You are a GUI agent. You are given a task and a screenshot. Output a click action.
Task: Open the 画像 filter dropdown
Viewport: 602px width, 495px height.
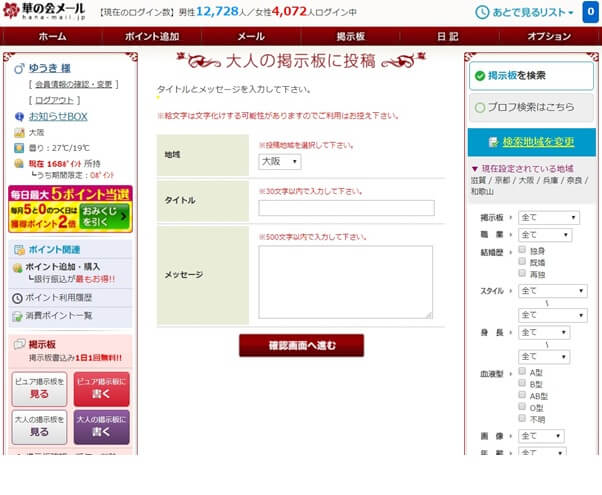[541, 436]
